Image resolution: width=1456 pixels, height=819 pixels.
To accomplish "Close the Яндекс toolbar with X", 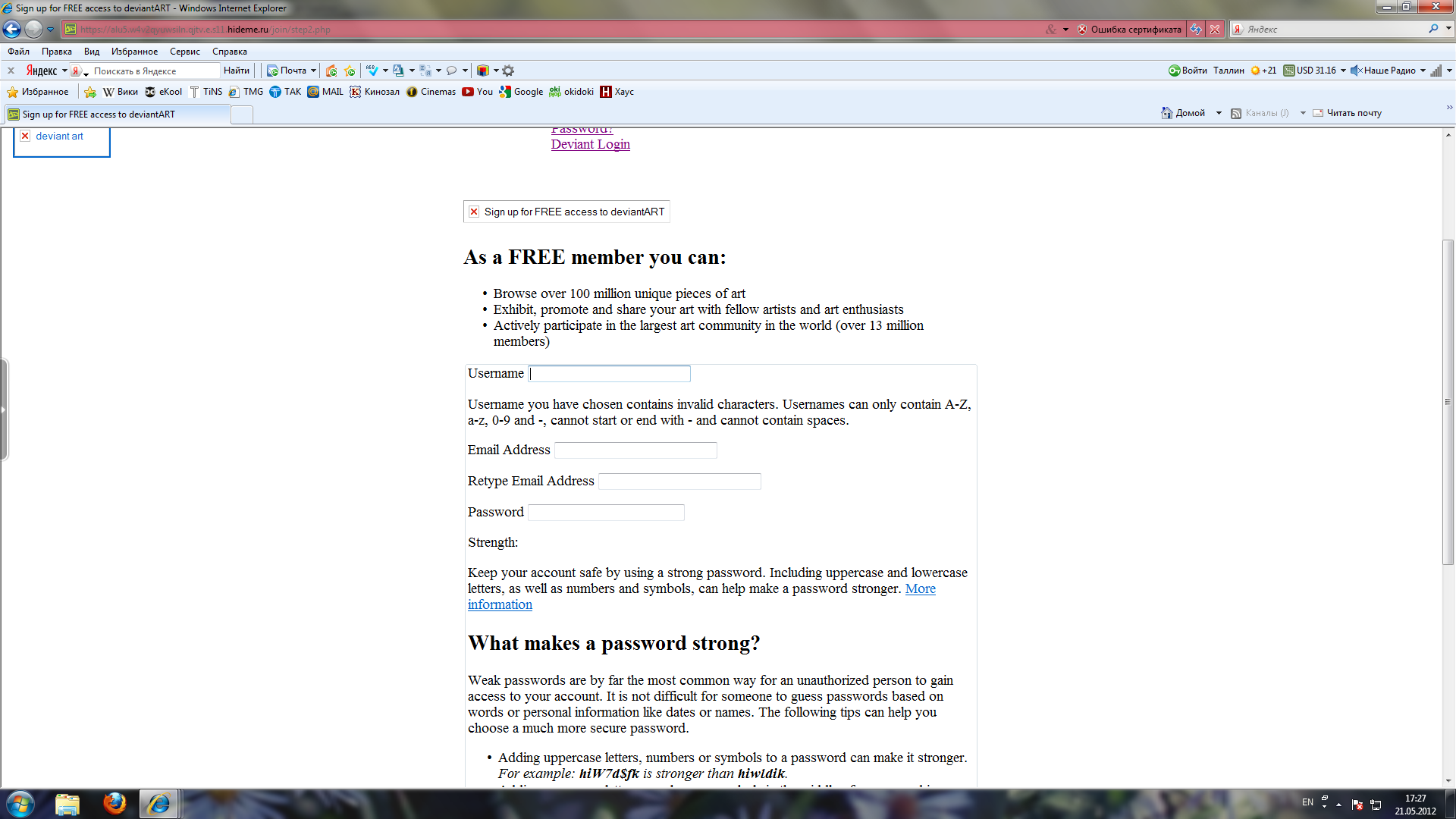I will click(11, 71).
